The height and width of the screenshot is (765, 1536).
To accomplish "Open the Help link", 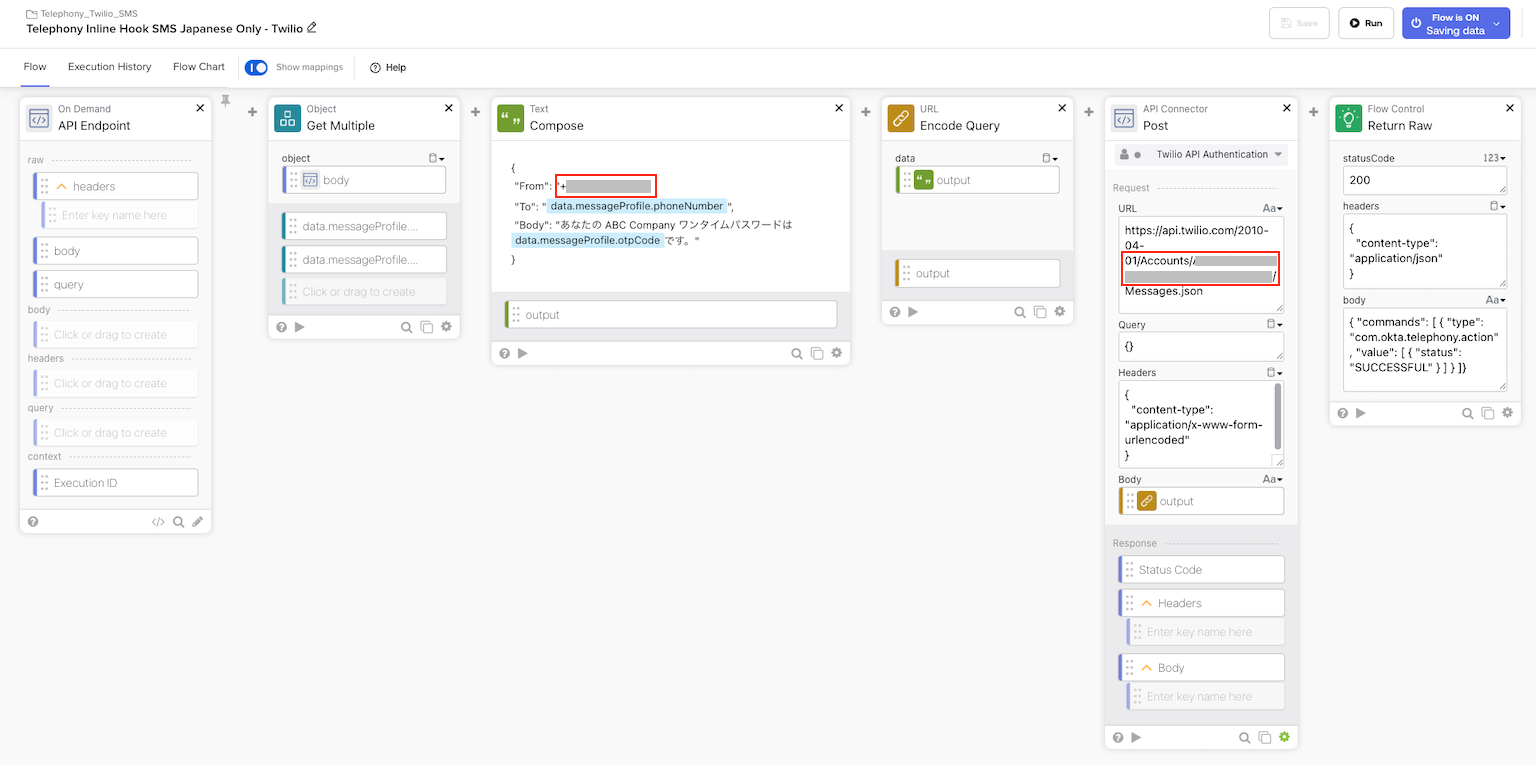I will [x=388, y=67].
